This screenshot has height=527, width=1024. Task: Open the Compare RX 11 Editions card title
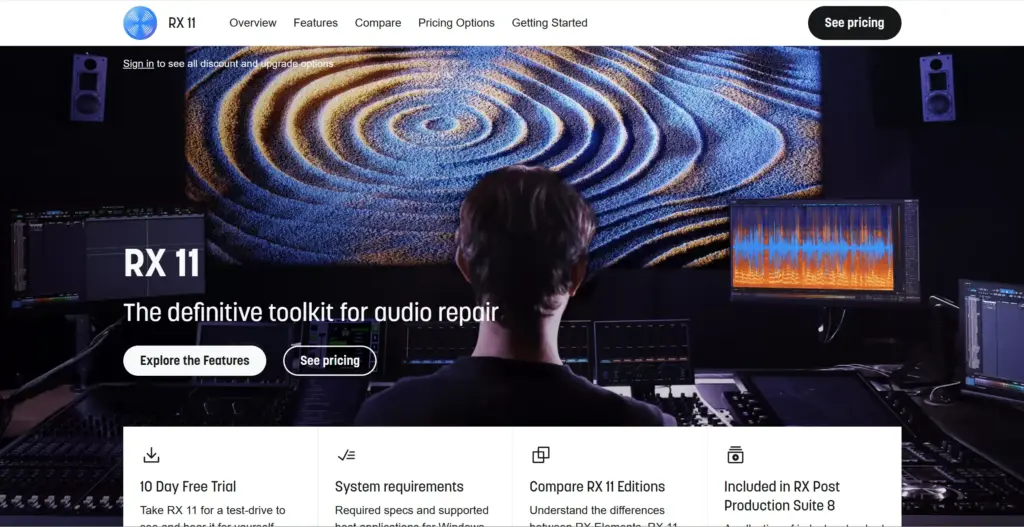[x=597, y=487]
